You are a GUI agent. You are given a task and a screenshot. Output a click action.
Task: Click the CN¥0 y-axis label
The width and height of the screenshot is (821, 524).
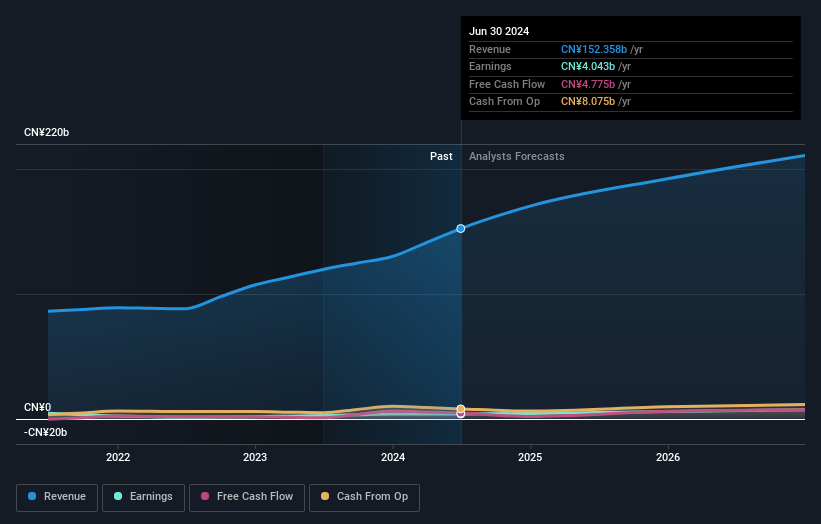pos(38,408)
